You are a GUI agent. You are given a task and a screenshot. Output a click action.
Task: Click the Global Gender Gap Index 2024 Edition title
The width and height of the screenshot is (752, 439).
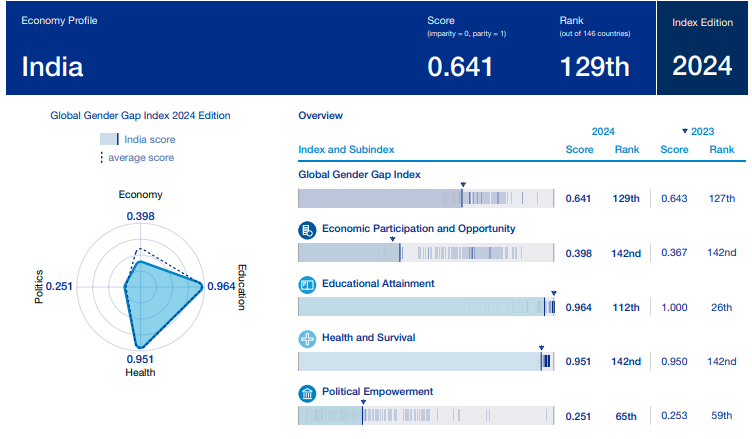click(140, 116)
